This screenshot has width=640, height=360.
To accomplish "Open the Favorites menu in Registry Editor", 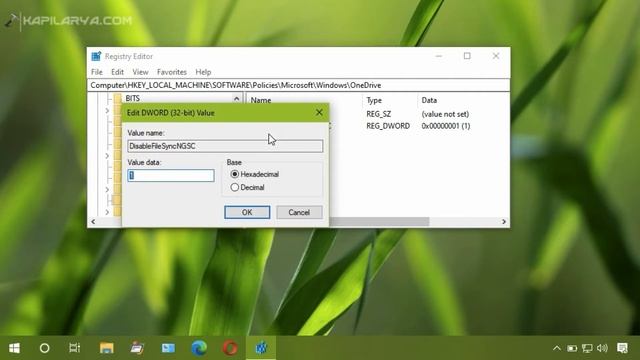I will coord(172,72).
